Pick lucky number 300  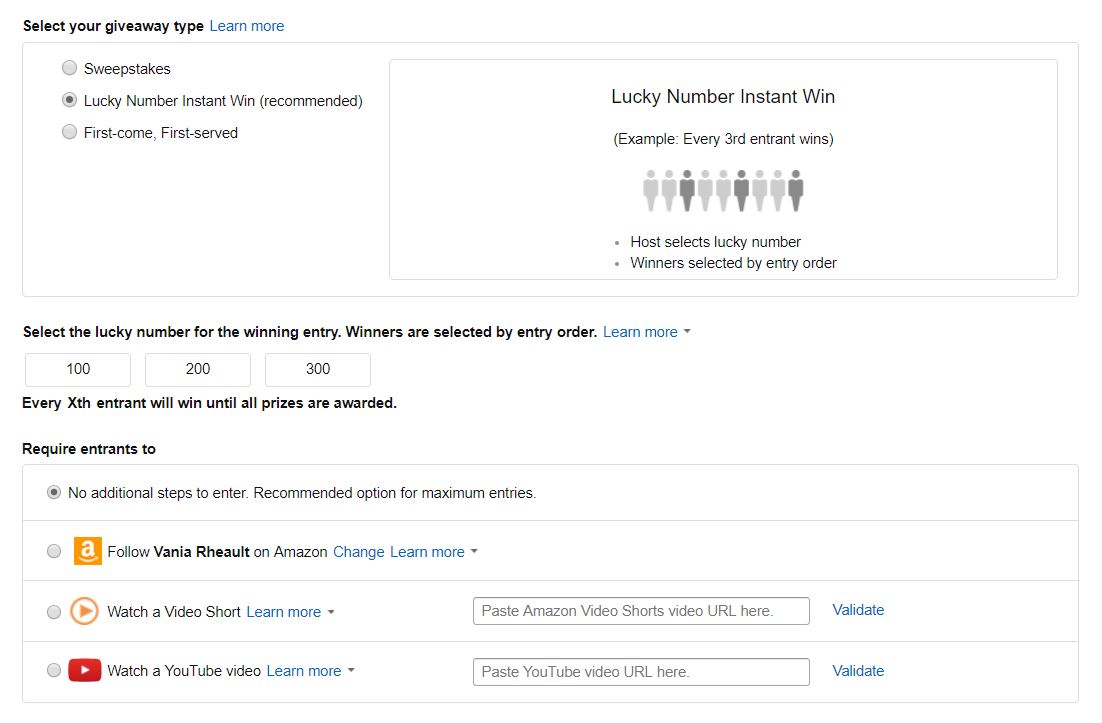point(318,369)
